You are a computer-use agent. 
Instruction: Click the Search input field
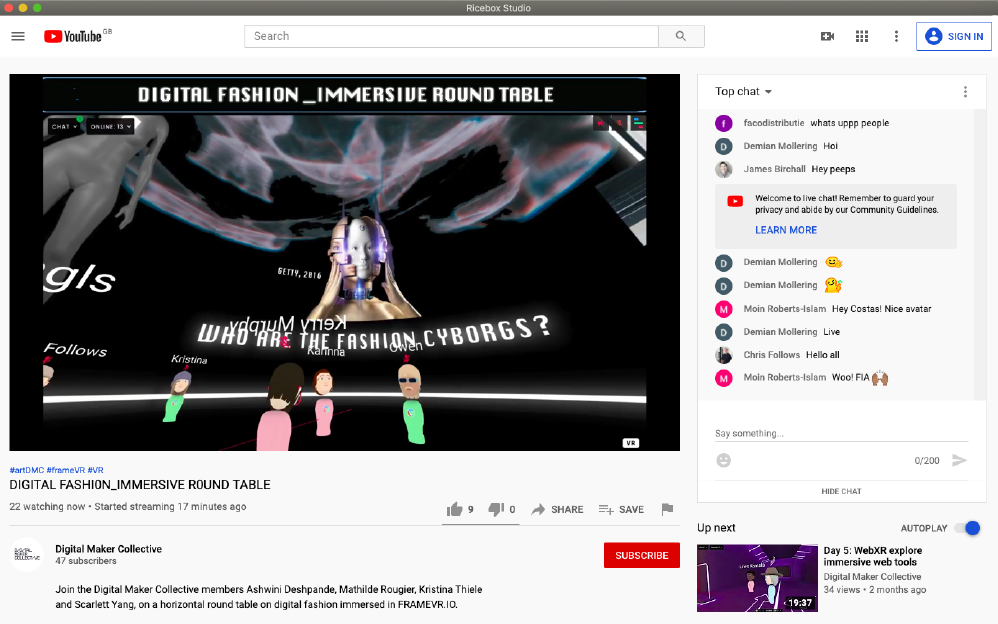(x=451, y=36)
